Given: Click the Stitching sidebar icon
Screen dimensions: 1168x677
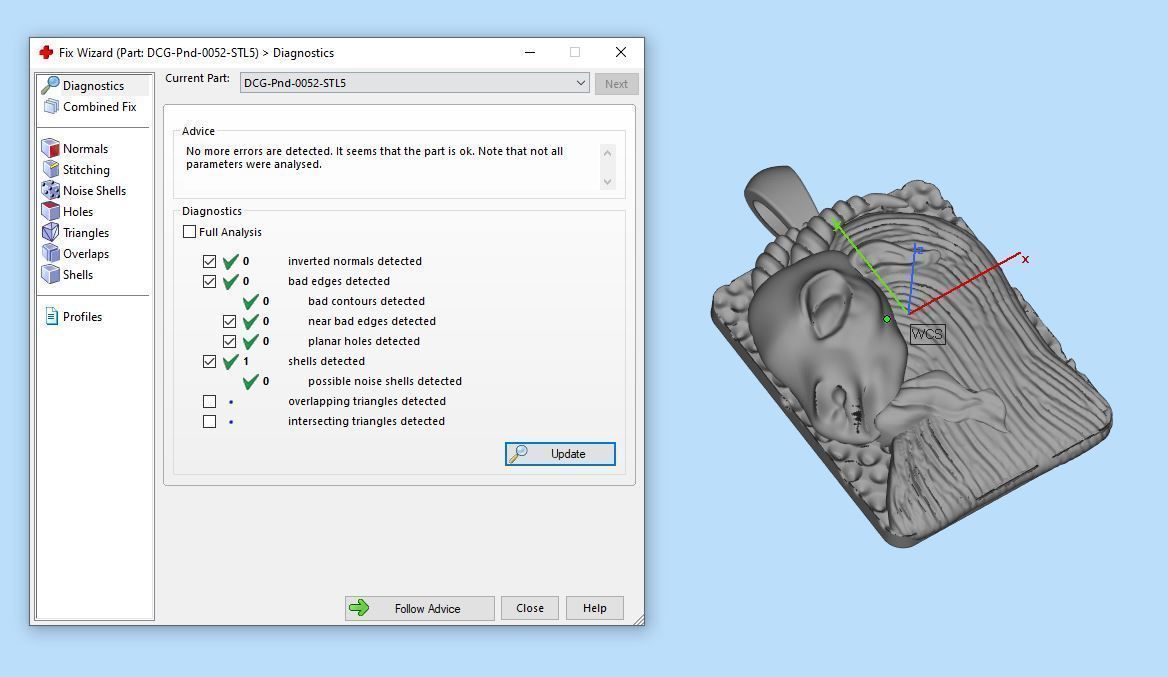Looking at the screenshot, I should point(50,169).
